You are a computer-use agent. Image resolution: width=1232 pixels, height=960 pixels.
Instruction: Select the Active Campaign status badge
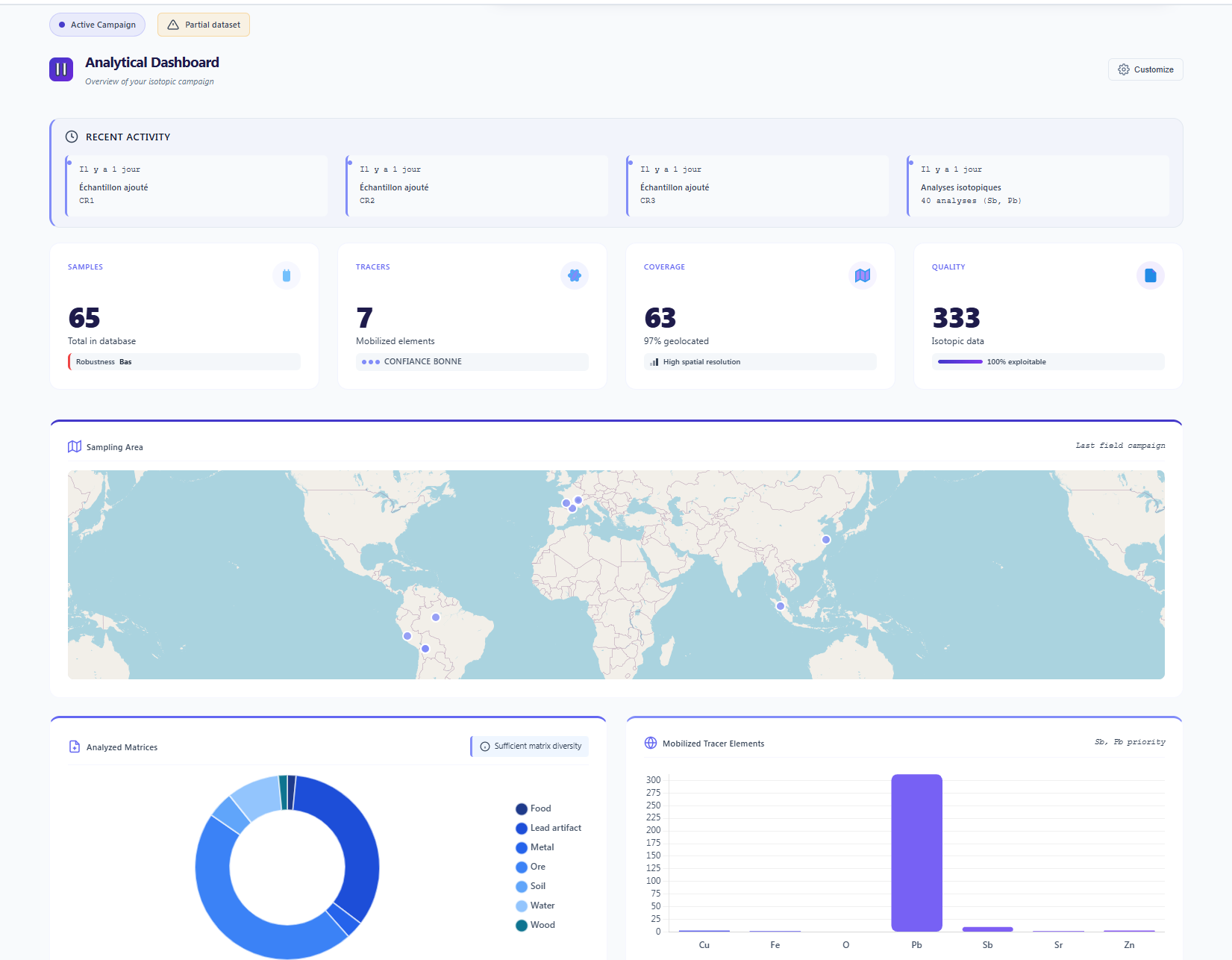pyautogui.click(x=97, y=25)
